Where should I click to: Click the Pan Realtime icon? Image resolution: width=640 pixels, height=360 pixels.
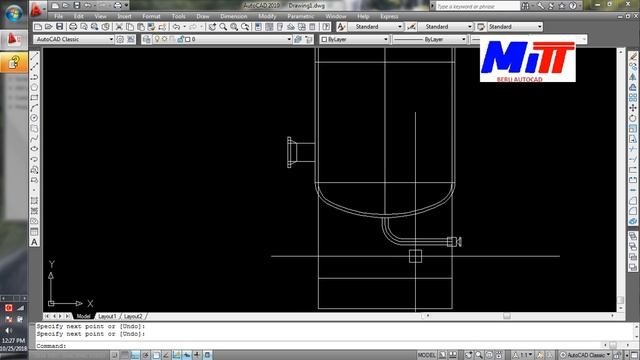(212, 27)
